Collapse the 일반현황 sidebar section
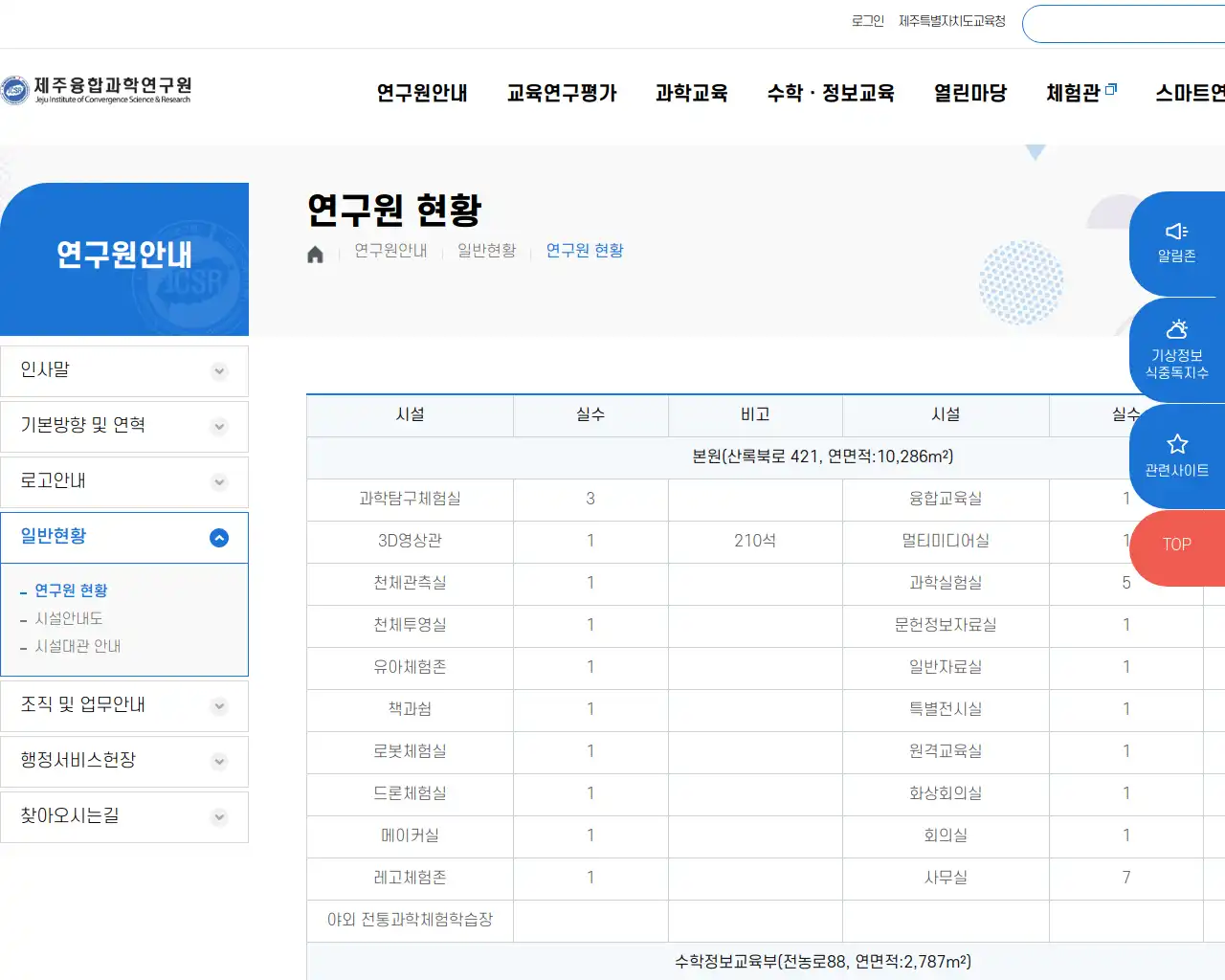Image resolution: width=1225 pixels, height=980 pixels. (124, 537)
